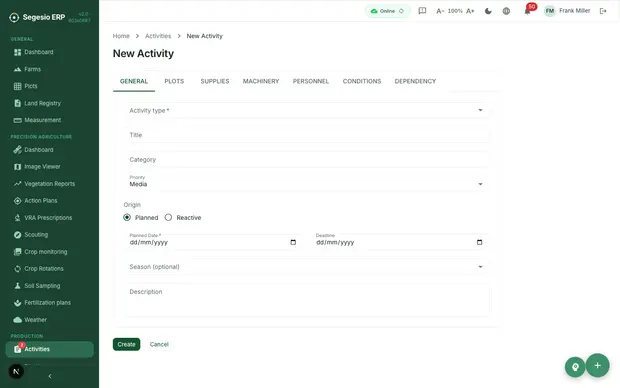Open the Dashboard icon under General

coord(17,52)
